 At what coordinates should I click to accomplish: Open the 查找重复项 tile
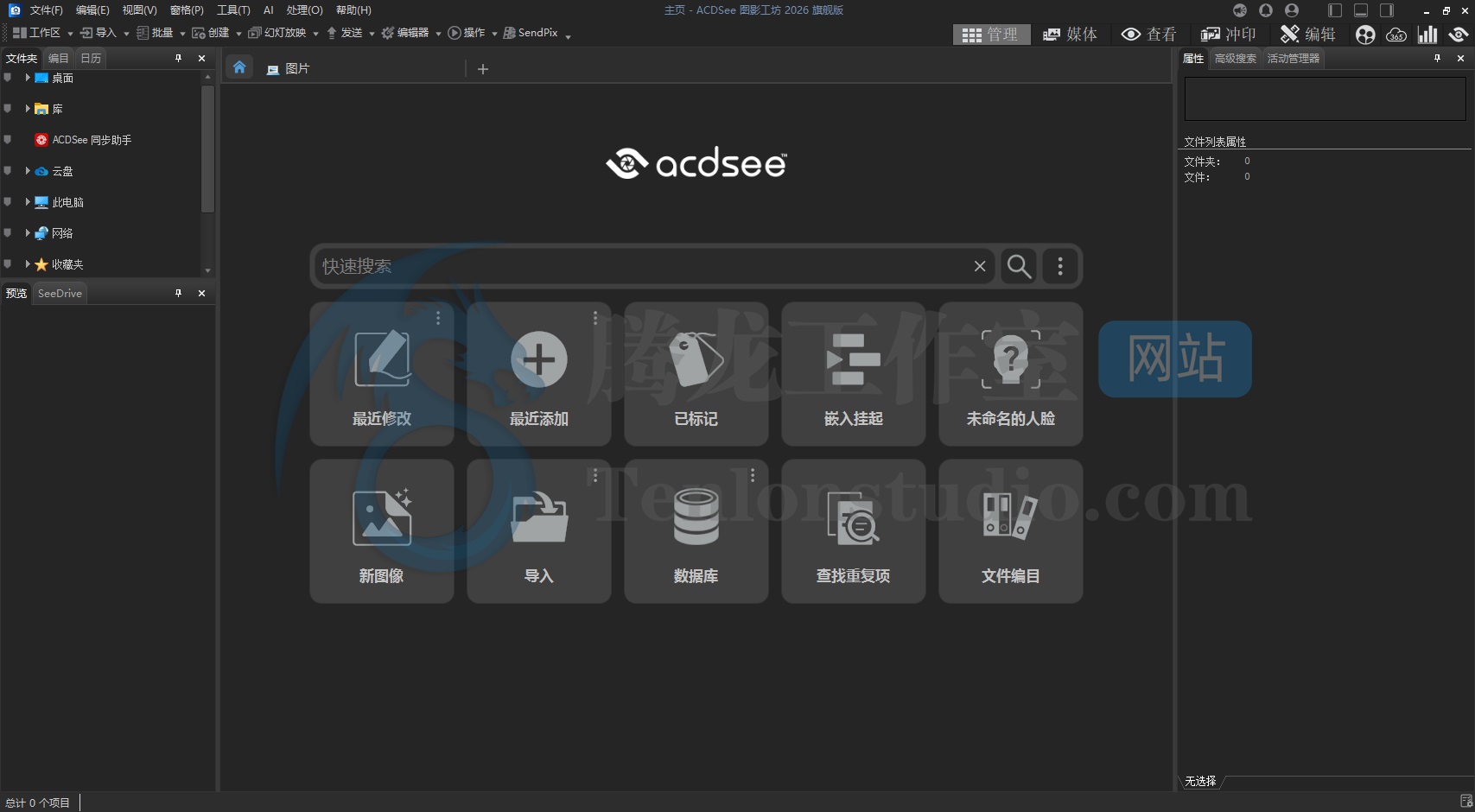(x=853, y=531)
